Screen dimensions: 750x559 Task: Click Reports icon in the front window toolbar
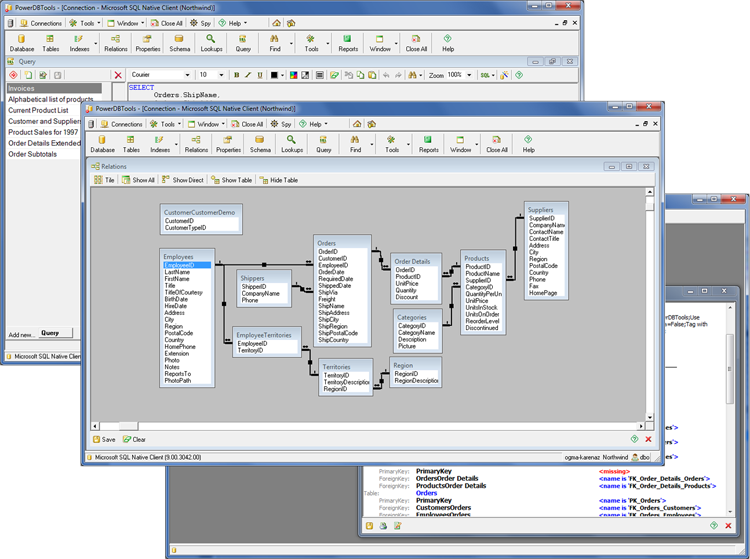428,144
